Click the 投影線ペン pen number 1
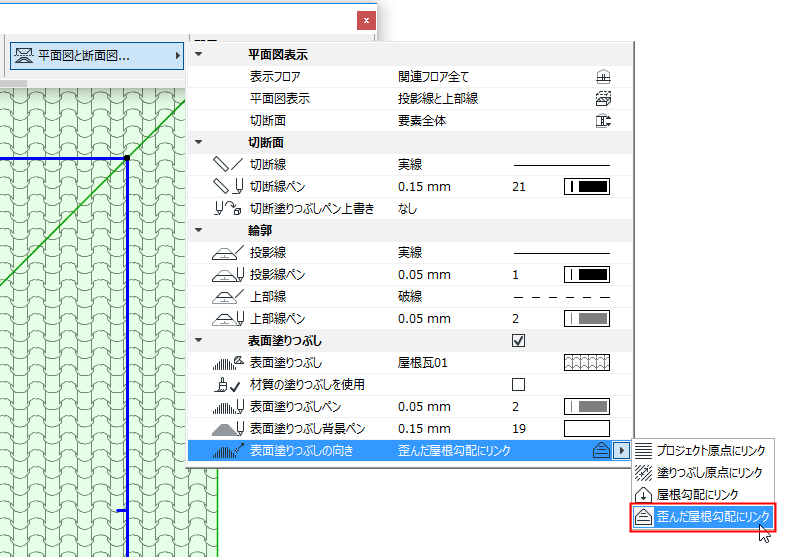Screen dimensions: 789x557 pos(515,275)
